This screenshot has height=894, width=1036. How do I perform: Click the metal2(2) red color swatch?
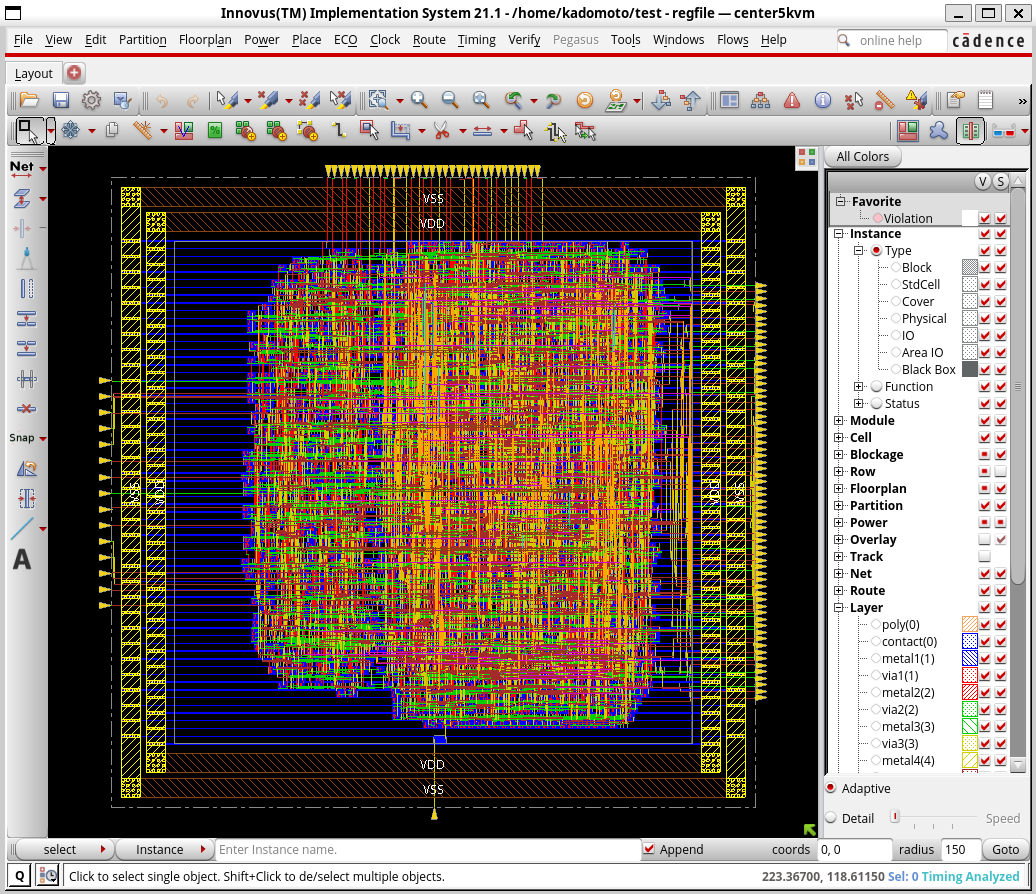(x=969, y=692)
